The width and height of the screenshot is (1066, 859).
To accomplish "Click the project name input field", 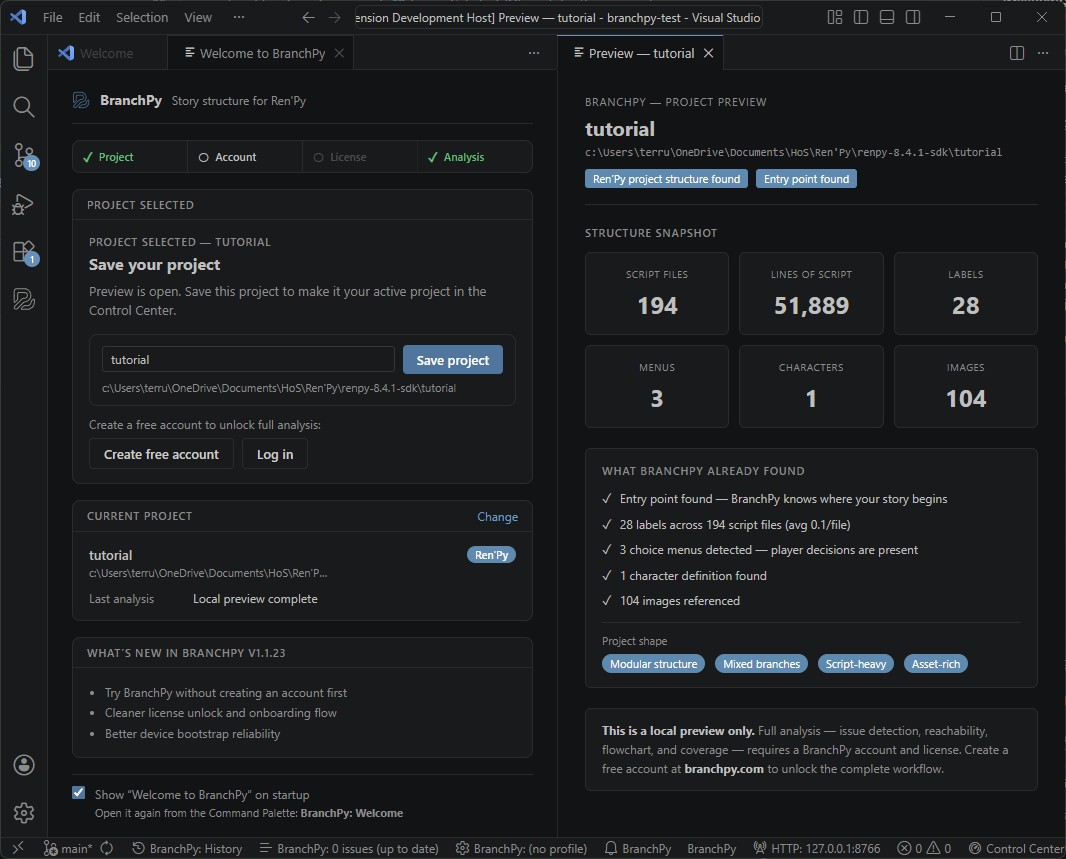I will tap(248, 360).
